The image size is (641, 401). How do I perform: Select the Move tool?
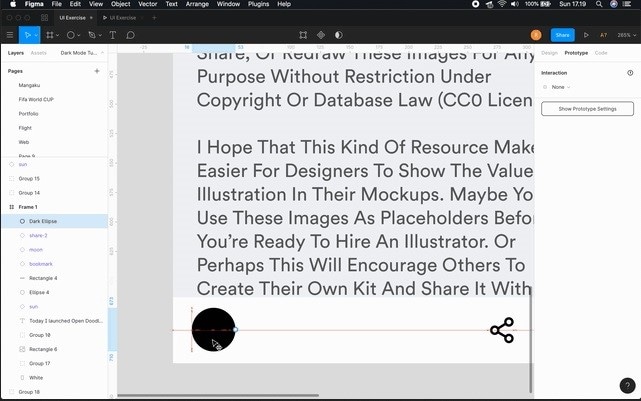tap(27, 35)
